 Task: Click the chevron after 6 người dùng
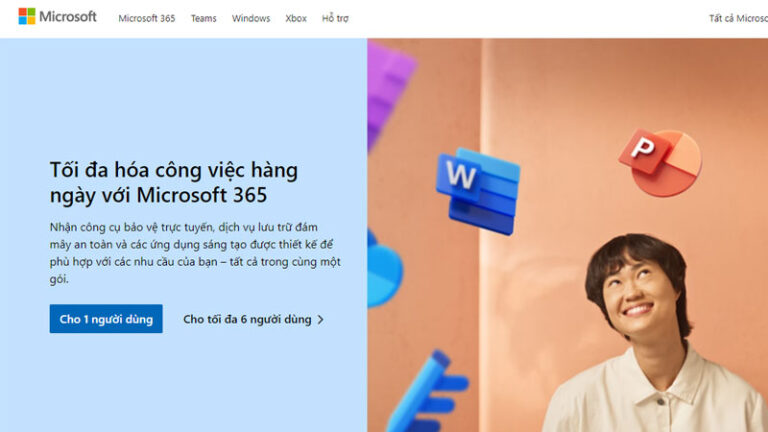coord(320,320)
